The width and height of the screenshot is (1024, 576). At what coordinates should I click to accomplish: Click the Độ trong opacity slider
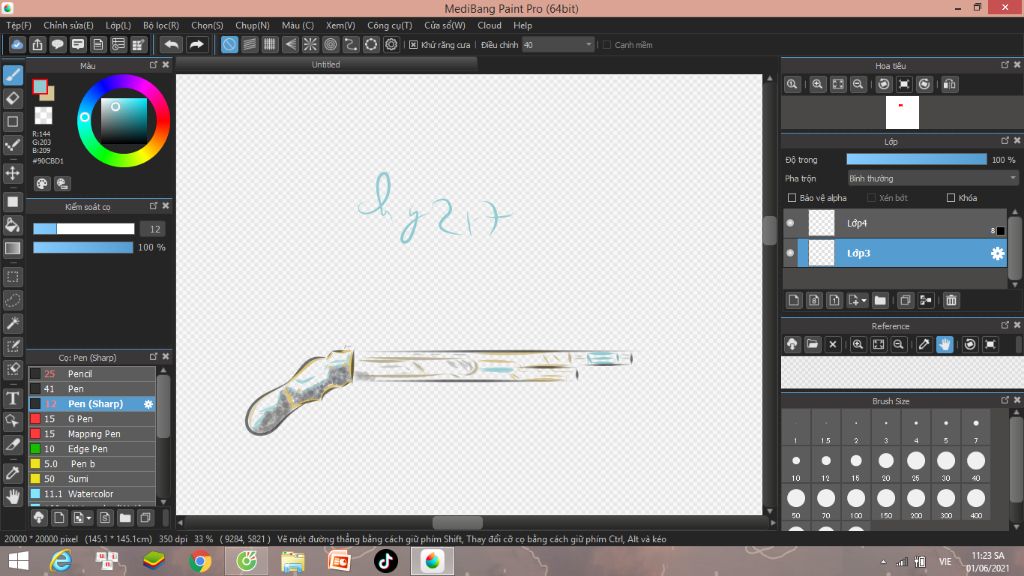(916, 159)
